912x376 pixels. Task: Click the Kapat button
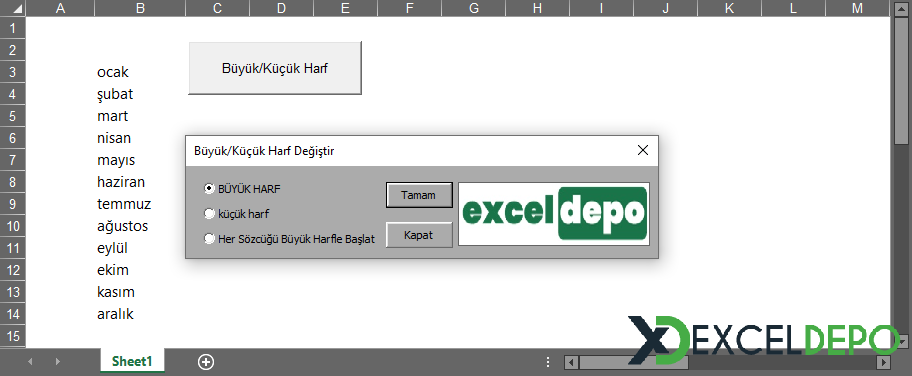tap(419, 235)
